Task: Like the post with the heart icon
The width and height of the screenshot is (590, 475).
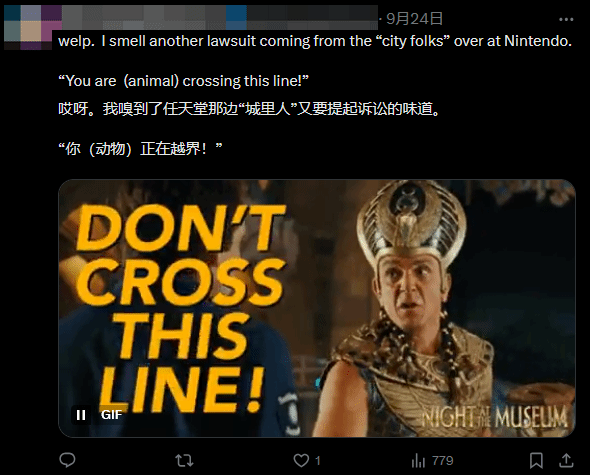Action: (x=301, y=460)
